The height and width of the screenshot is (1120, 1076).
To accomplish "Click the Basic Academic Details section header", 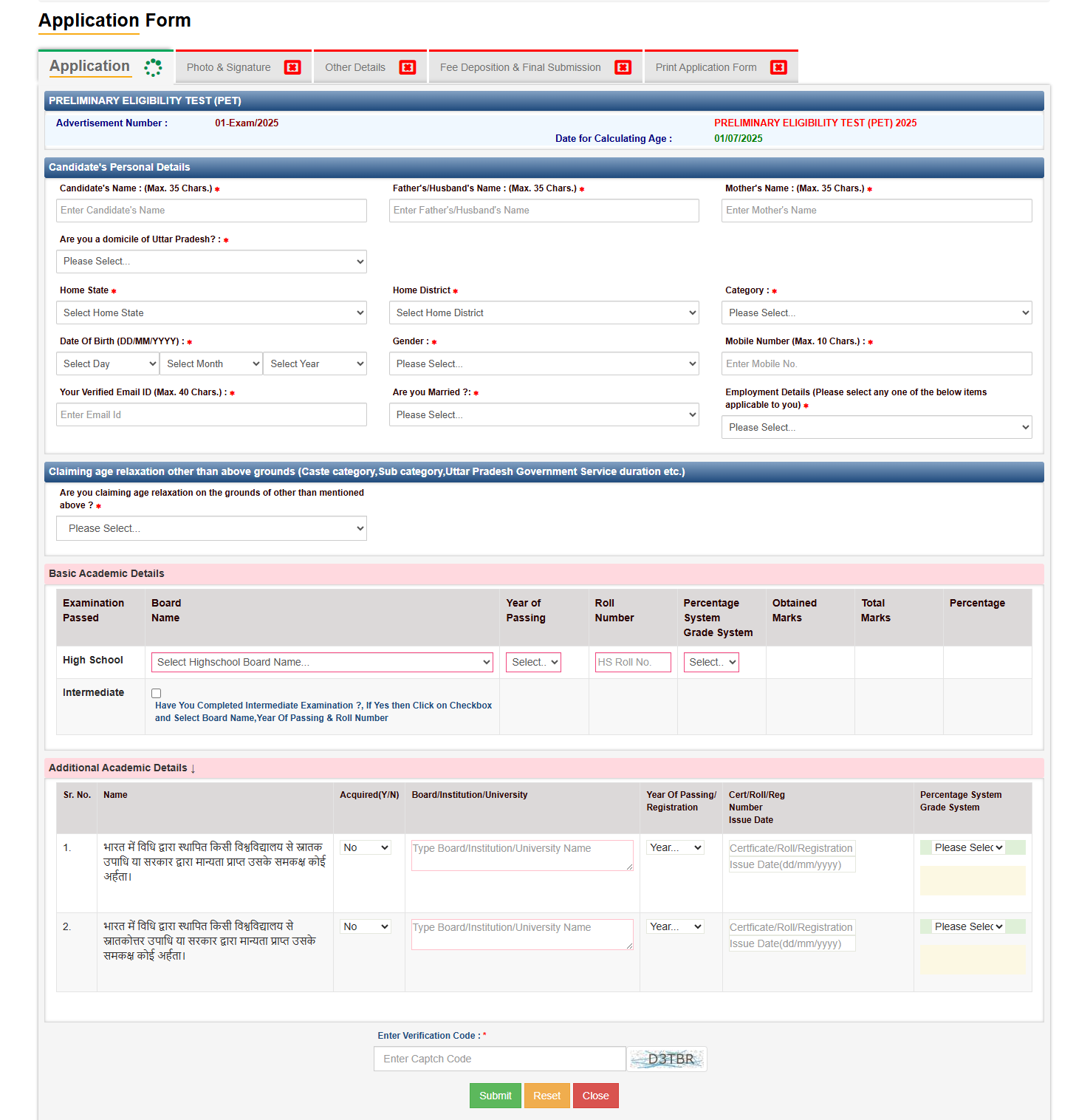I will (544, 574).
